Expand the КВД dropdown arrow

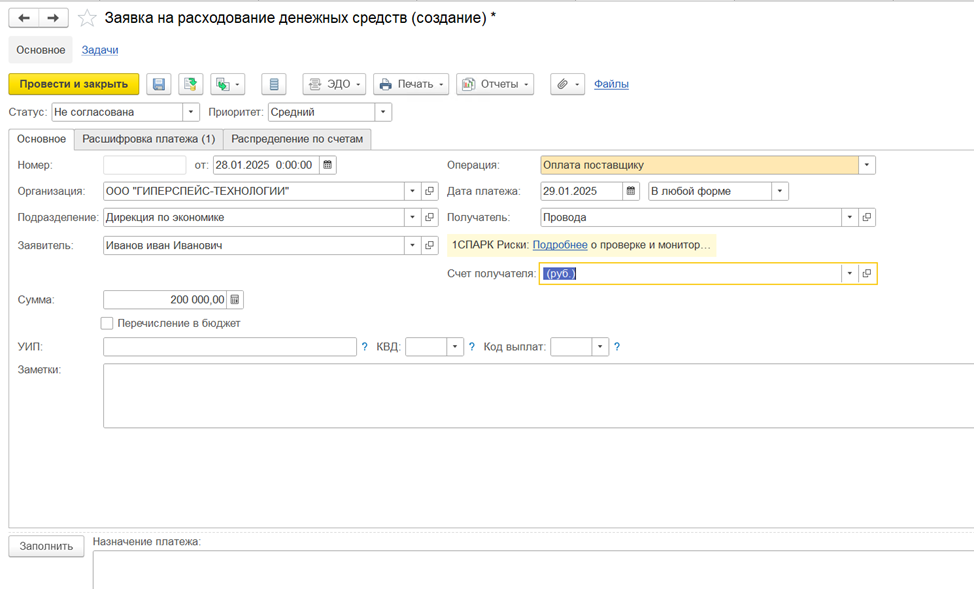click(x=455, y=347)
